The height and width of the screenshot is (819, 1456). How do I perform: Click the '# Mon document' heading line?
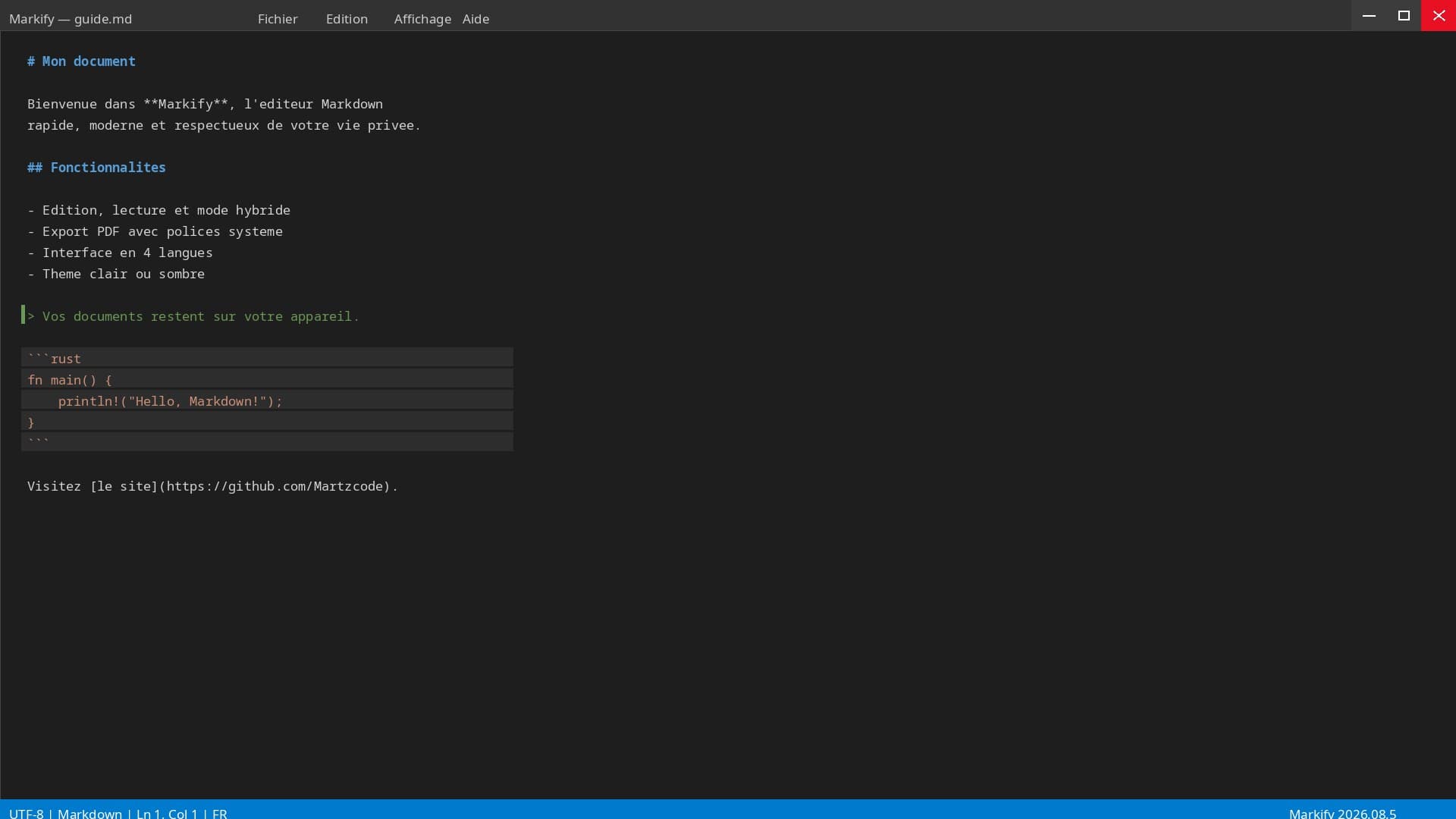pyautogui.click(x=81, y=61)
